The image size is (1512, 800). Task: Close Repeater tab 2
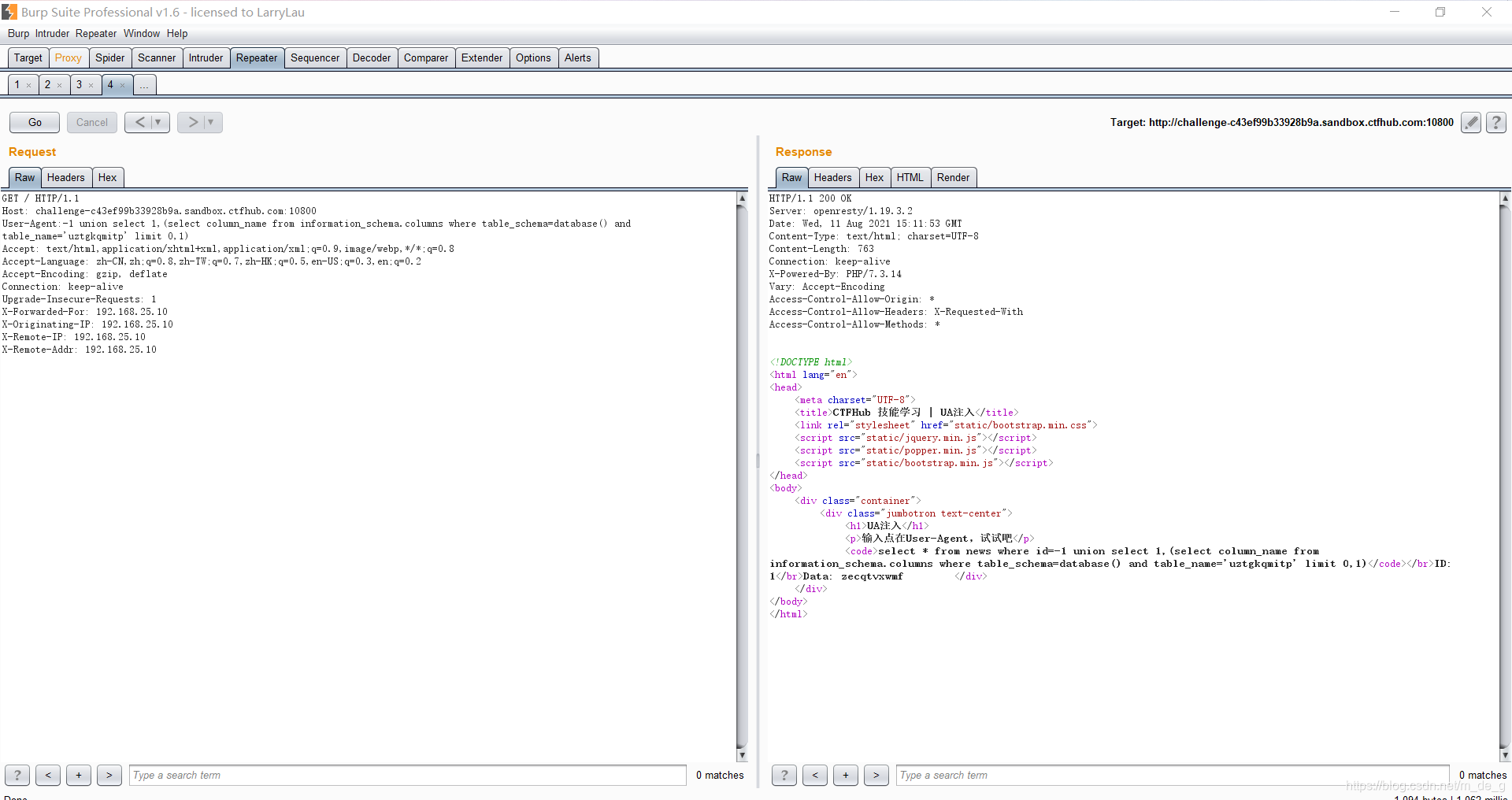[59, 85]
